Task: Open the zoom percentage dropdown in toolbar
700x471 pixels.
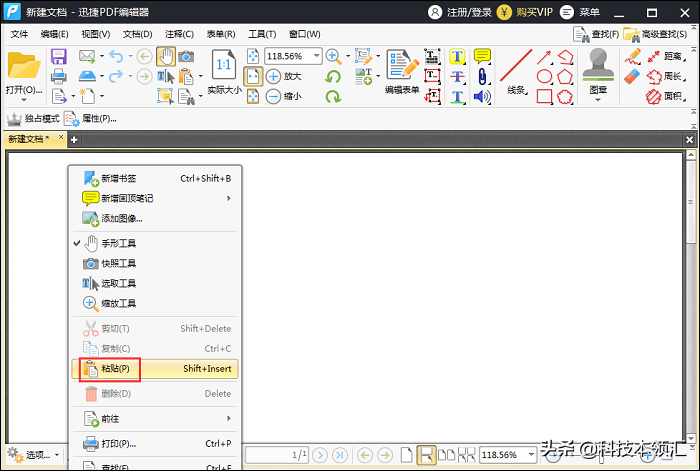Action: click(x=317, y=56)
